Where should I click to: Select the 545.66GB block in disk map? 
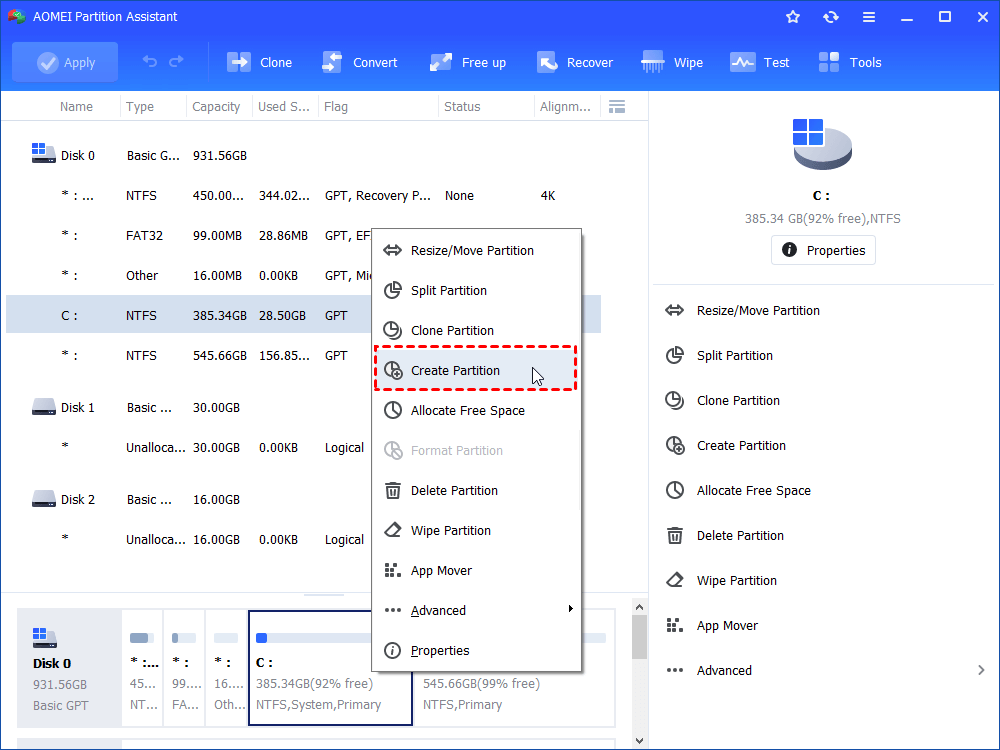(514, 698)
